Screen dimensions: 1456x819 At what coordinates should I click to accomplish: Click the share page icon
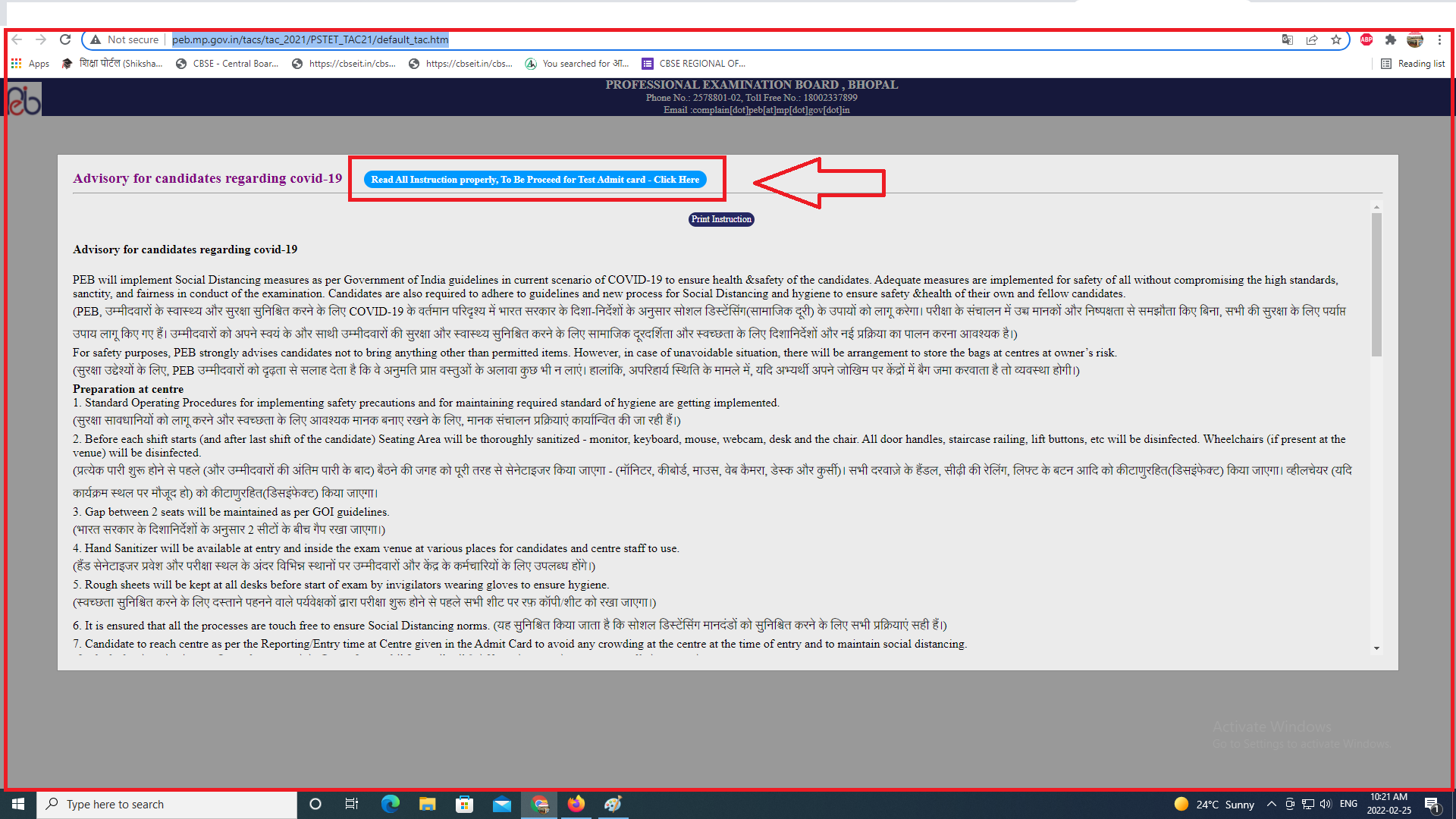click(x=1312, y=39)
